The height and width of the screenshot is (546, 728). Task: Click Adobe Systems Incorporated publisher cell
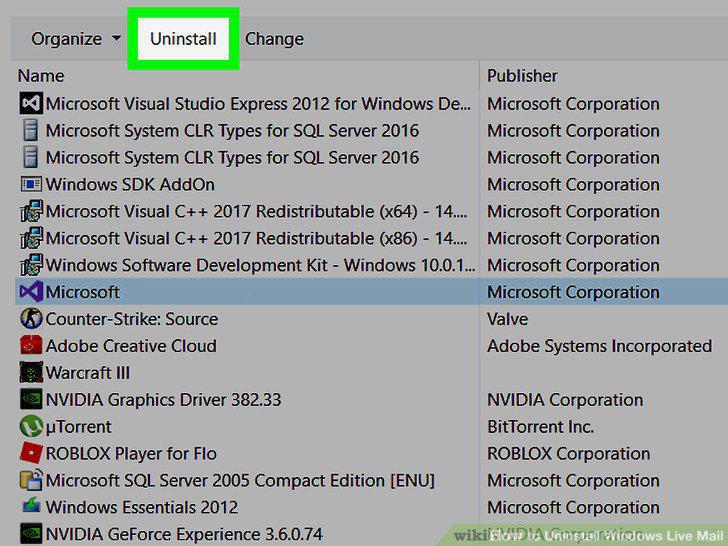[x=599, y=346]
